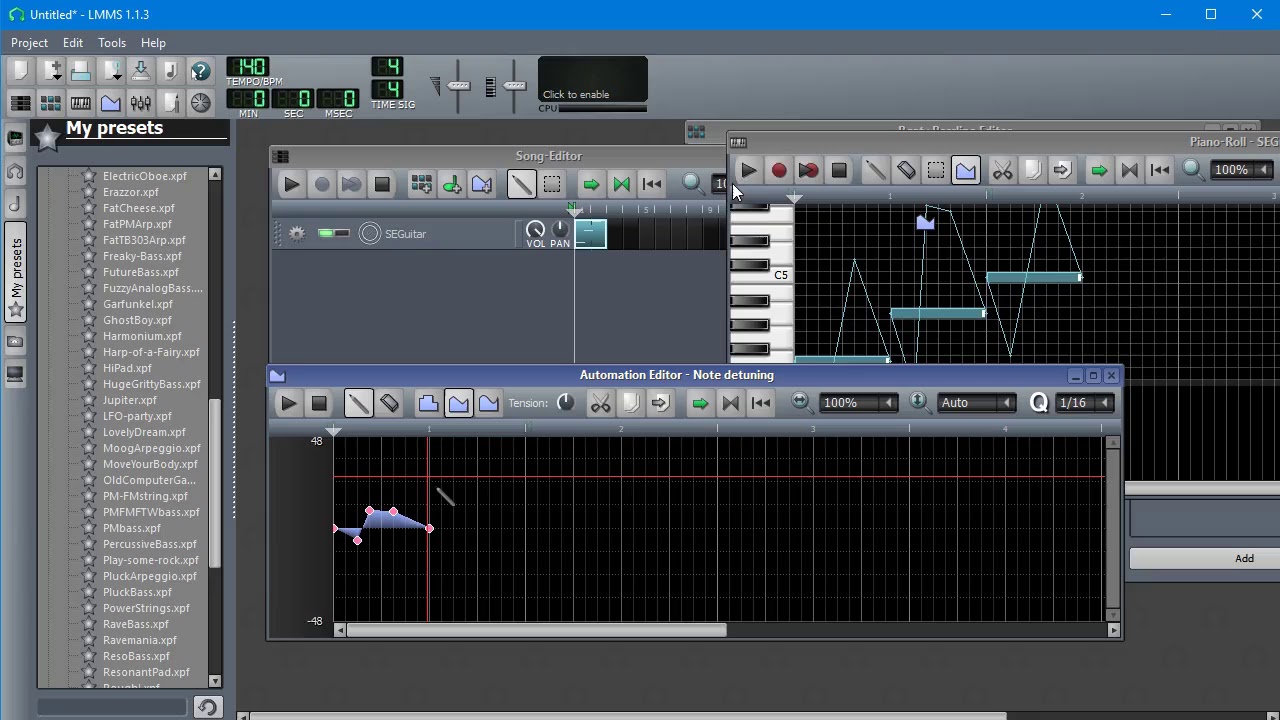Viewport: 1280px width, 720px height.
Task: Play pattern in Piano-Roll window
Action: [748, 170]
